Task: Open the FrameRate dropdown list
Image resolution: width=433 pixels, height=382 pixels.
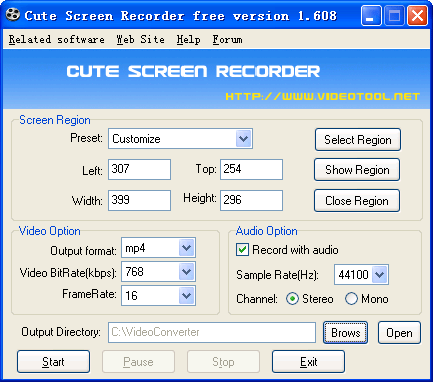Action: [186, 296]
